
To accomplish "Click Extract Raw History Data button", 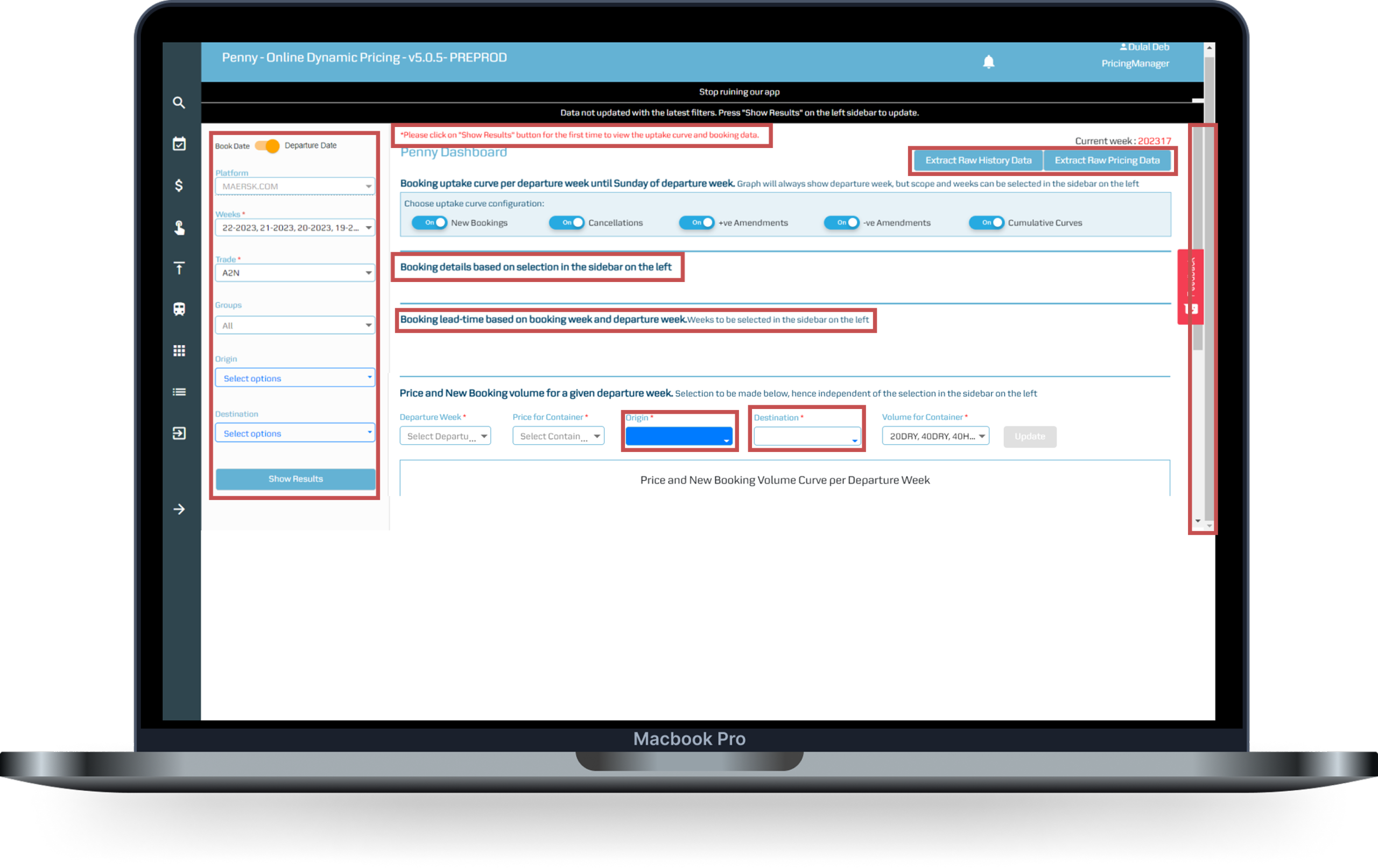I will [x=978, y=160].
